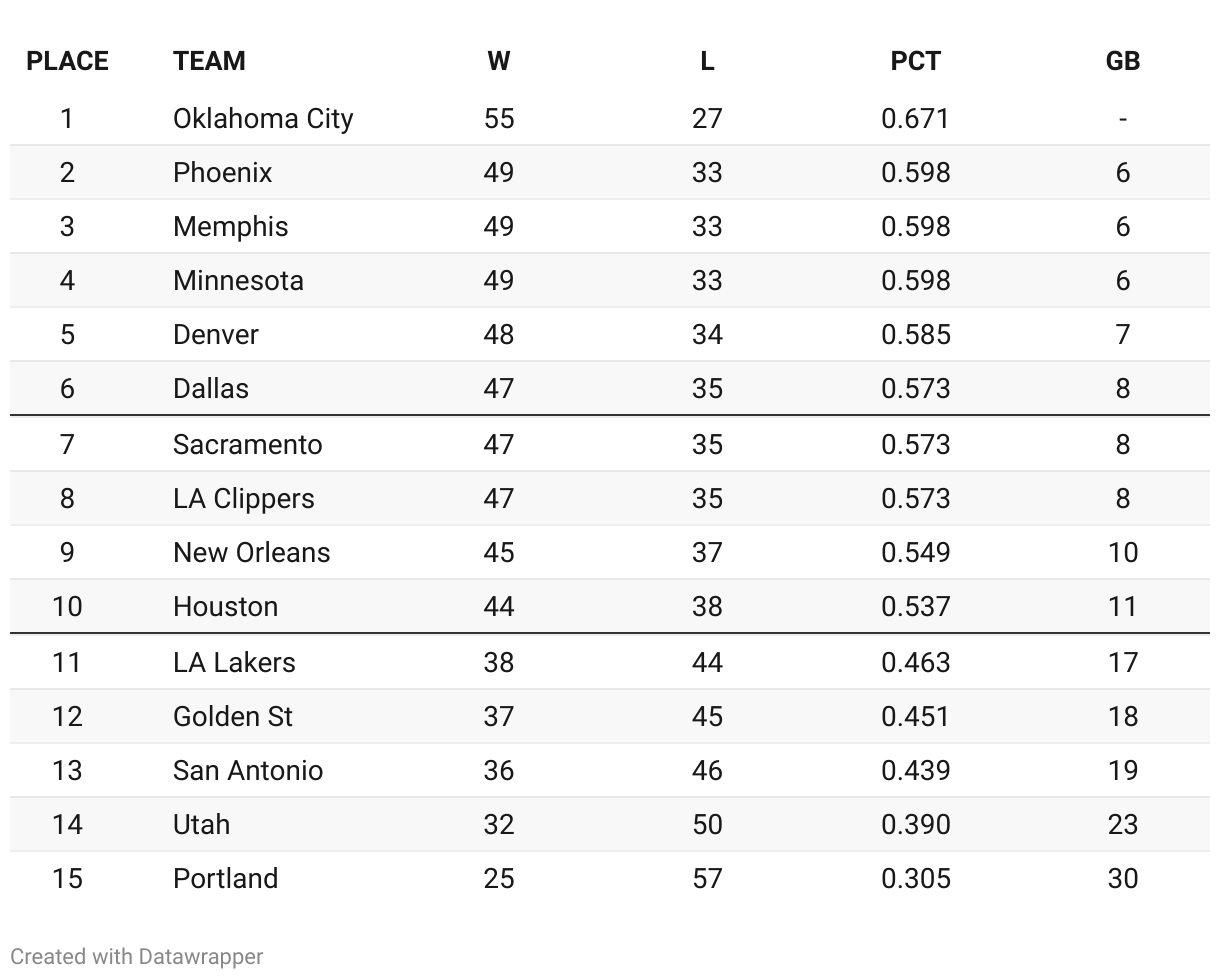Screen dimensions: 1220x980
Task: Click the PLACE column header
Action: pyautogui.click(x=67, y=61)
